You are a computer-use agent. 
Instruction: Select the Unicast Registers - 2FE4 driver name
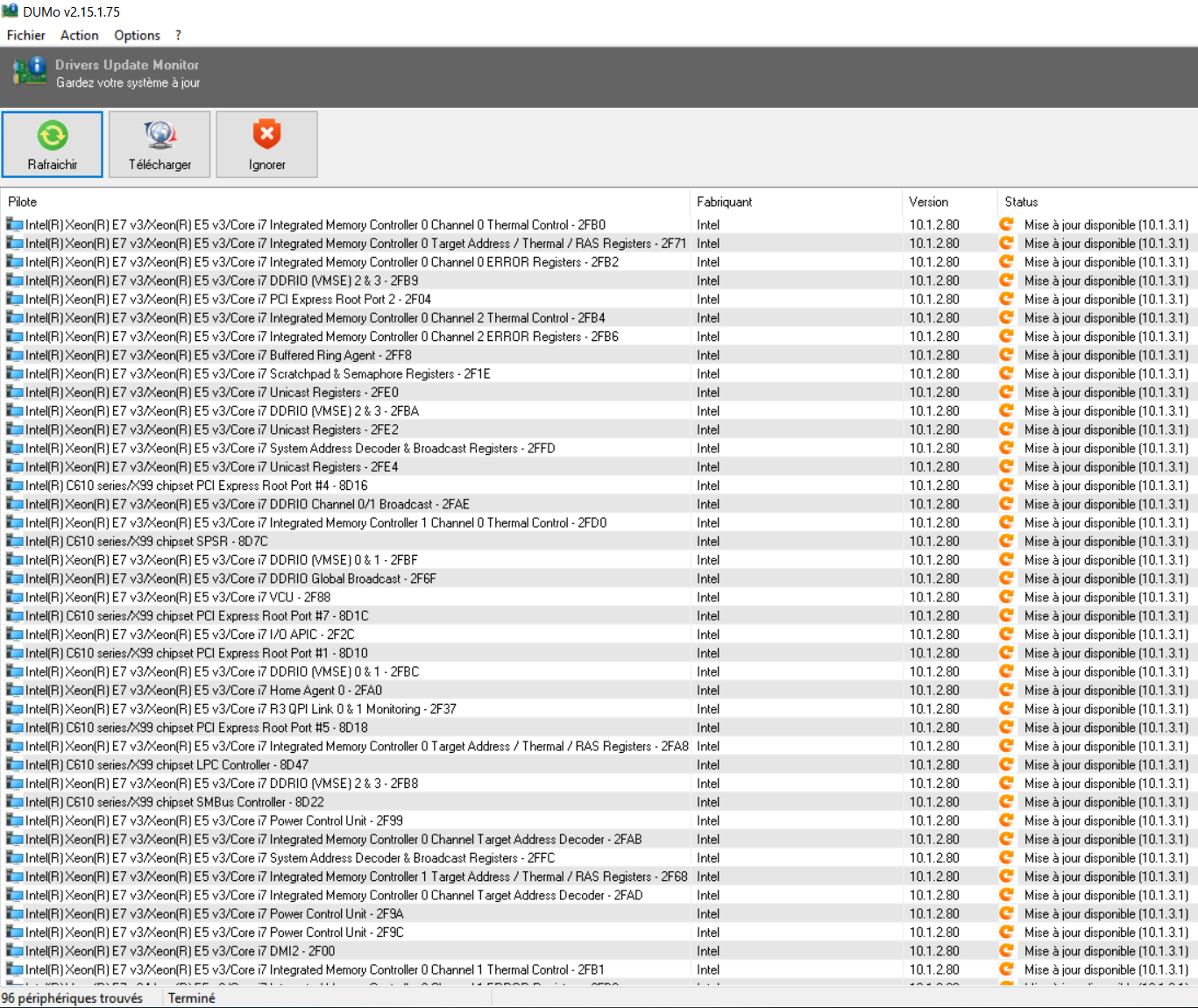coord(212,467)
